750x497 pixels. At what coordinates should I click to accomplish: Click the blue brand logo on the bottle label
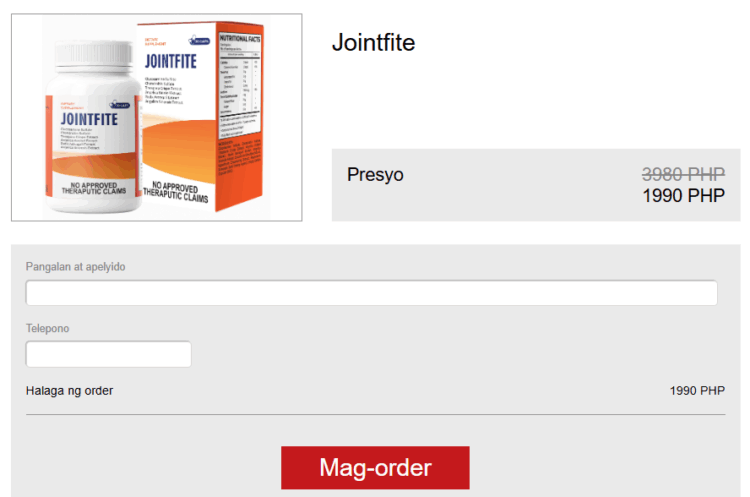pyautogui.click(x=120, y=105)
